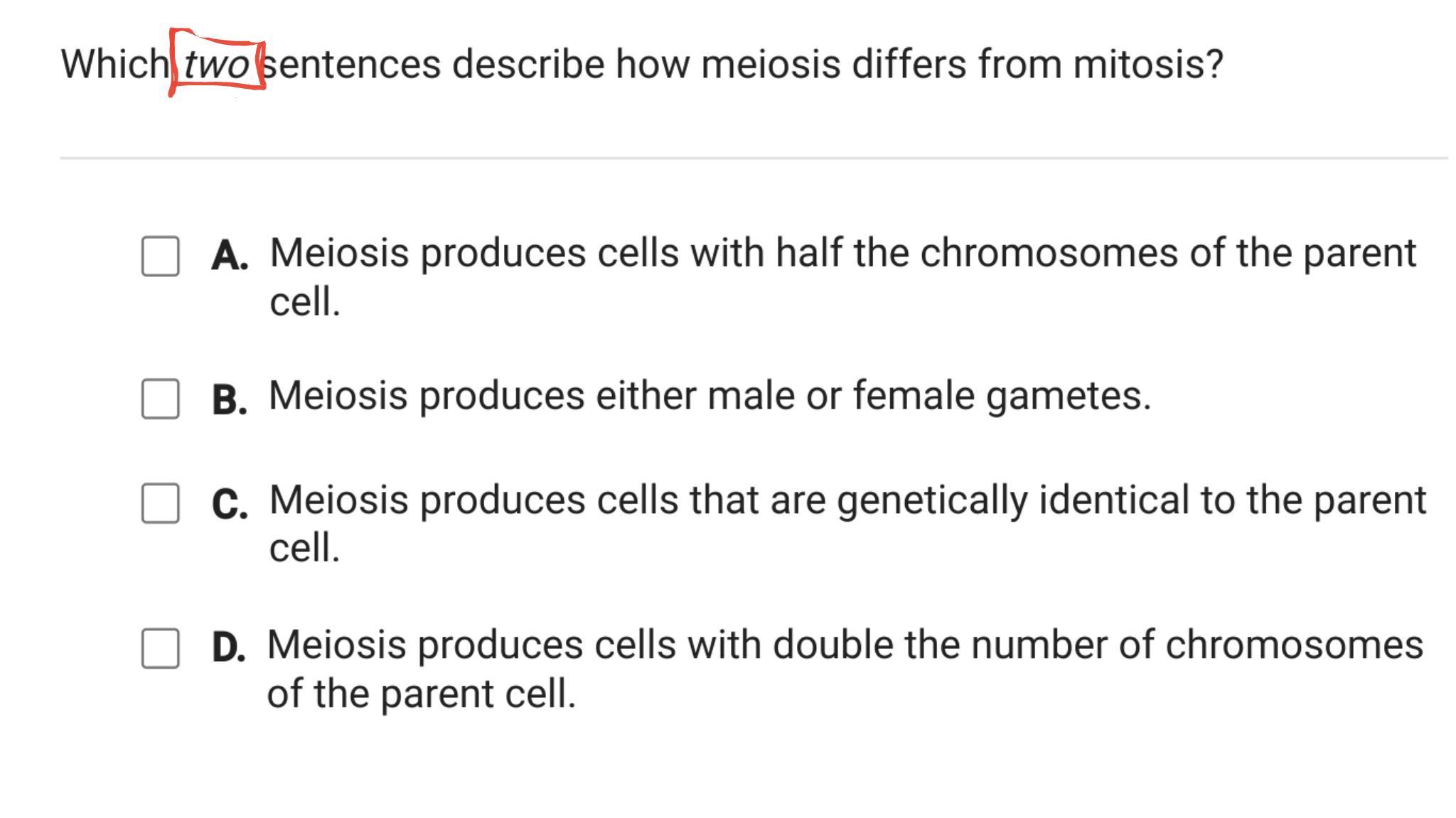1456x818 pixels.
Task: Click the word "mitosis?" in the question
Action: click(x=1147, y=64)
